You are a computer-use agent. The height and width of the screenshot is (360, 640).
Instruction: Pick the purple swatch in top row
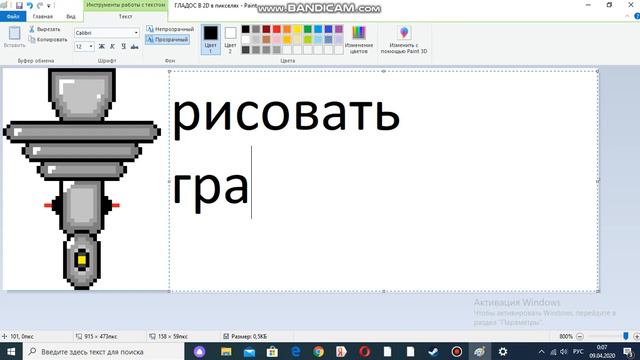(x=339, y=29)
